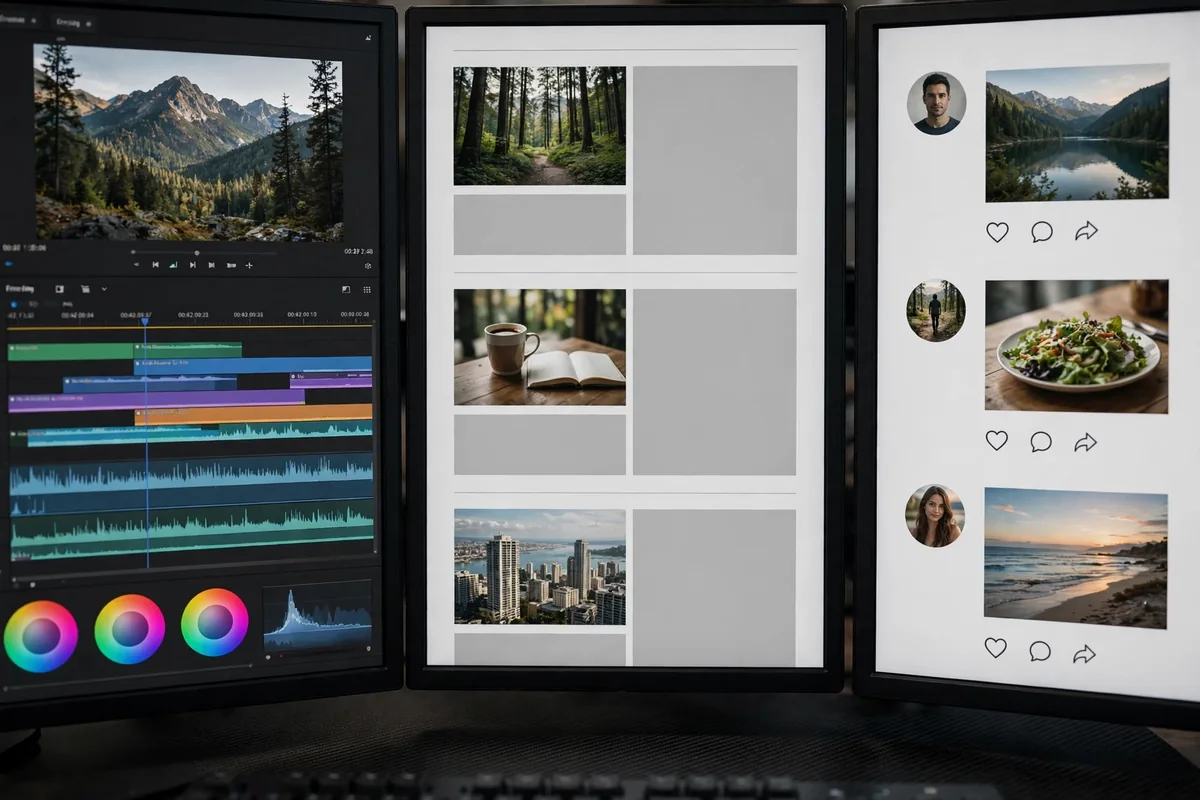
Task: Expand the chevron dropdown in the timeline header
Action: click(x=104, y=289)
